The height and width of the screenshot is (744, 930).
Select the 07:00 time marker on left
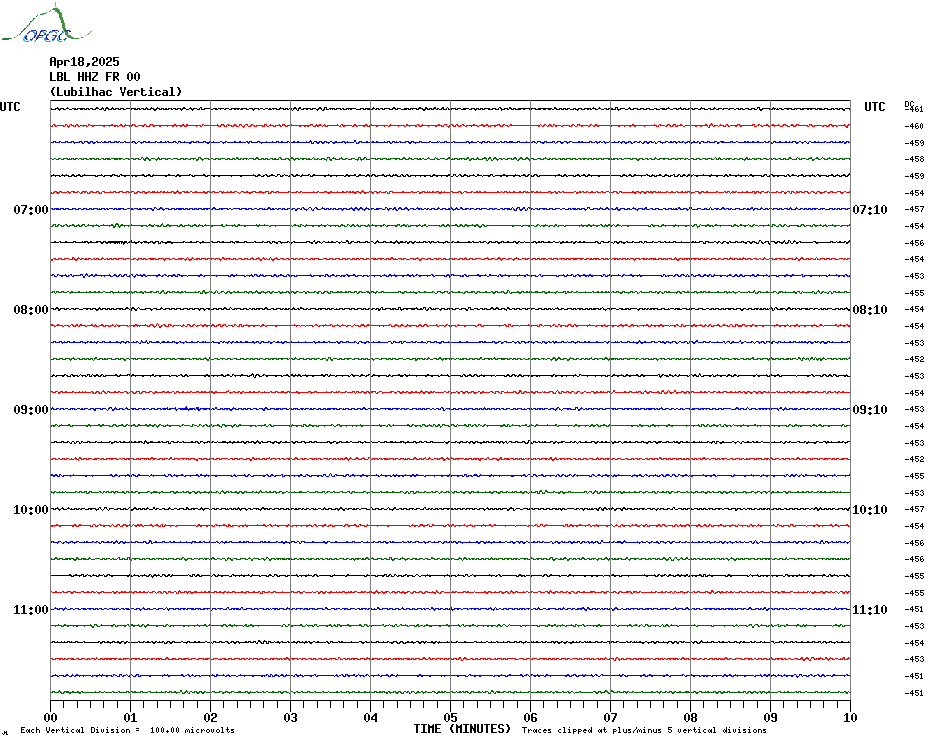(31, 210)
